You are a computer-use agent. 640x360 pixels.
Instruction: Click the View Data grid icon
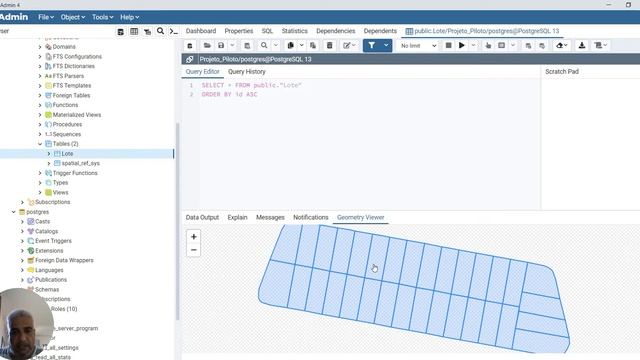(x=134, y=31)
